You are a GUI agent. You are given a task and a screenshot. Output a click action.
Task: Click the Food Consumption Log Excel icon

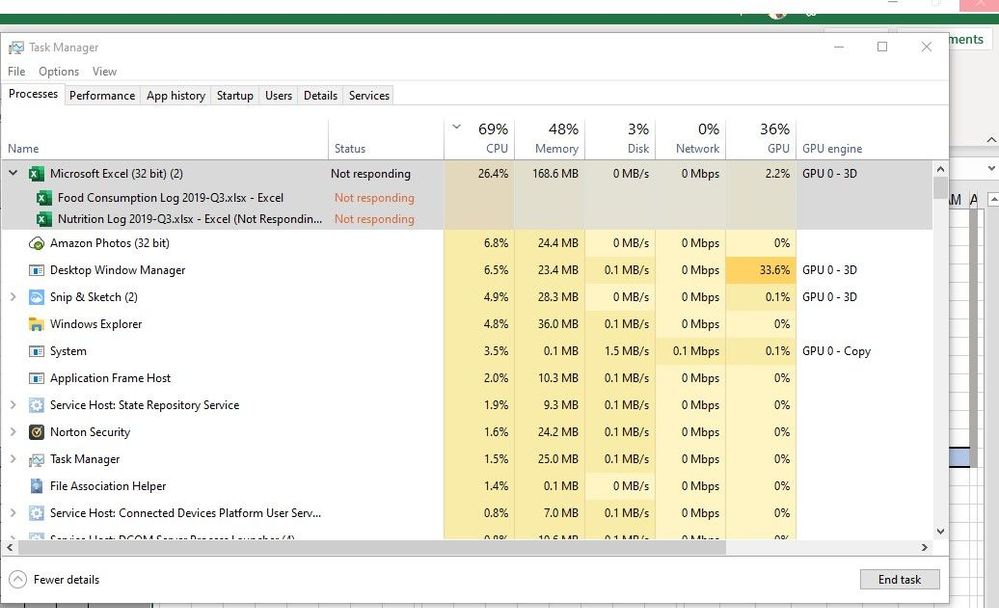(x=44, y=198)
